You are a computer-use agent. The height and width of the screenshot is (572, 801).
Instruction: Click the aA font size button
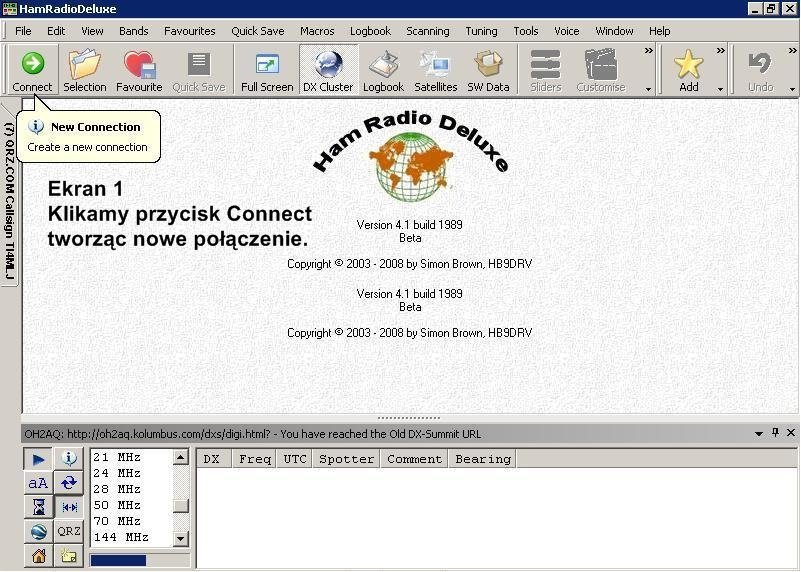pyautogui.click(x=38, y=483)
